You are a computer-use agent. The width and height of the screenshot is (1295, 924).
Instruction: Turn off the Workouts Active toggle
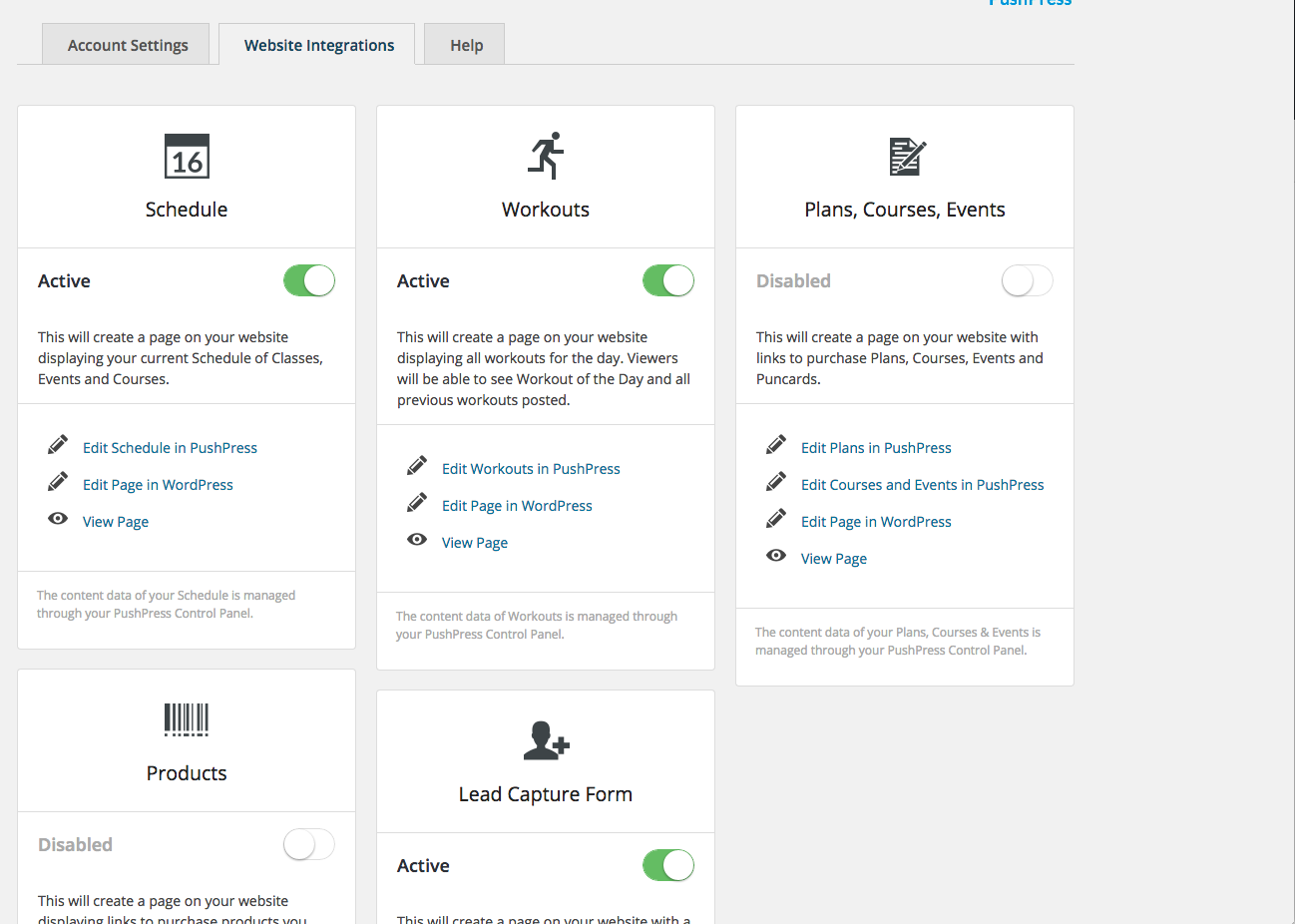(668, 280)
